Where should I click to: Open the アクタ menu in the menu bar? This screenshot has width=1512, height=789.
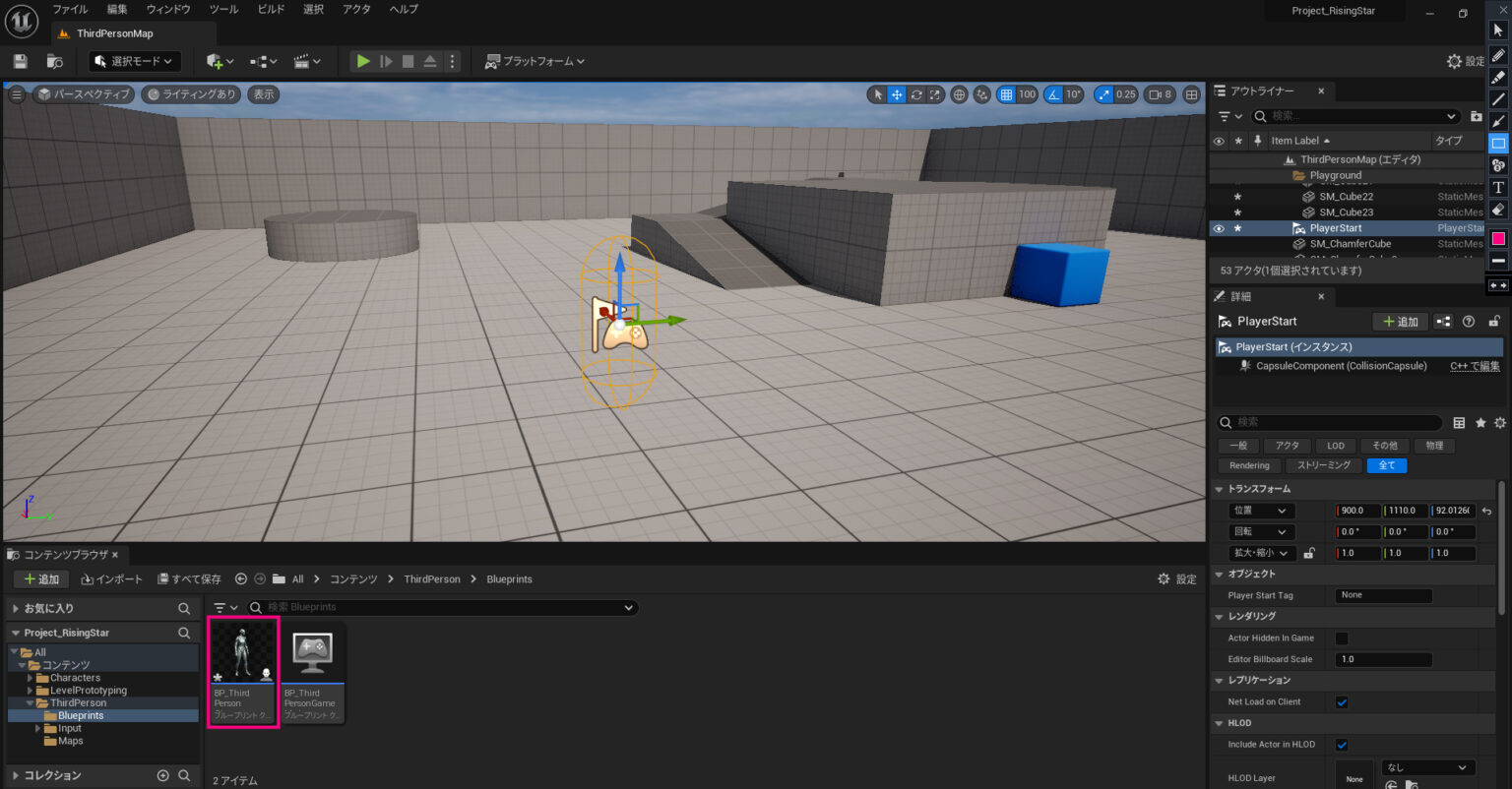[x=355, y=9]
